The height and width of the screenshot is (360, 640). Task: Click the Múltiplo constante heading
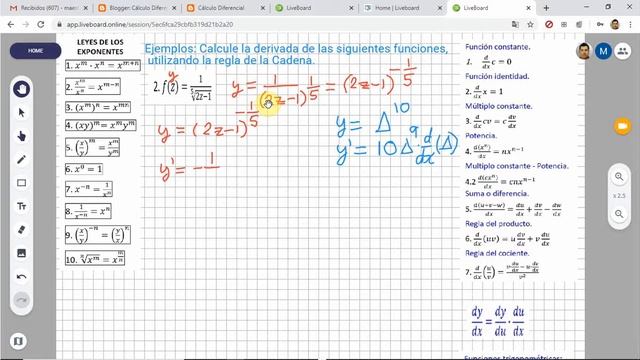tap(498, 106)
